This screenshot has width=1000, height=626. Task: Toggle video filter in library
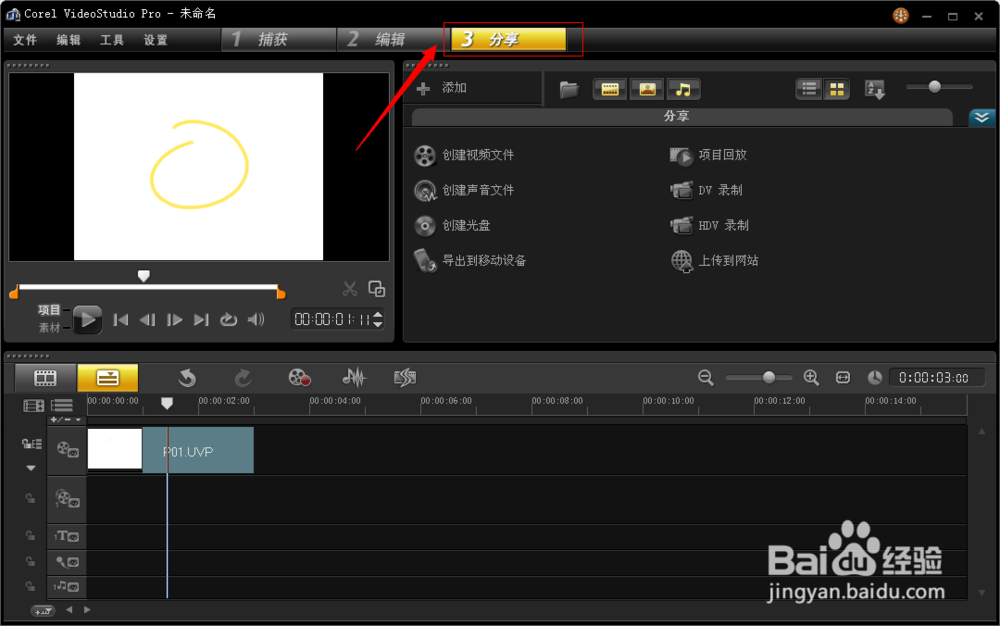coord(610,89)
